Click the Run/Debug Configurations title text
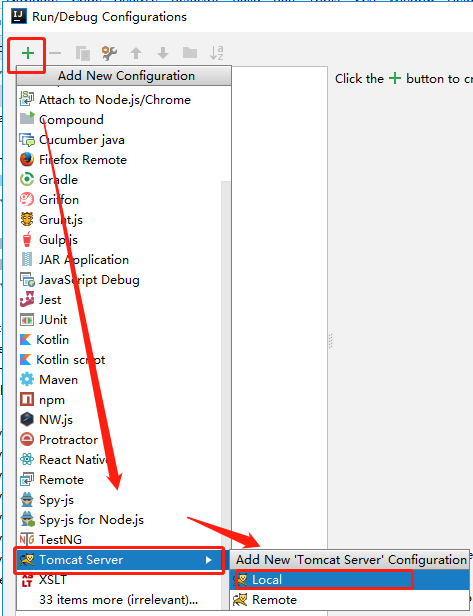This screenshot has width=473, height=616. pyautogui.click(x=109, y=17)
